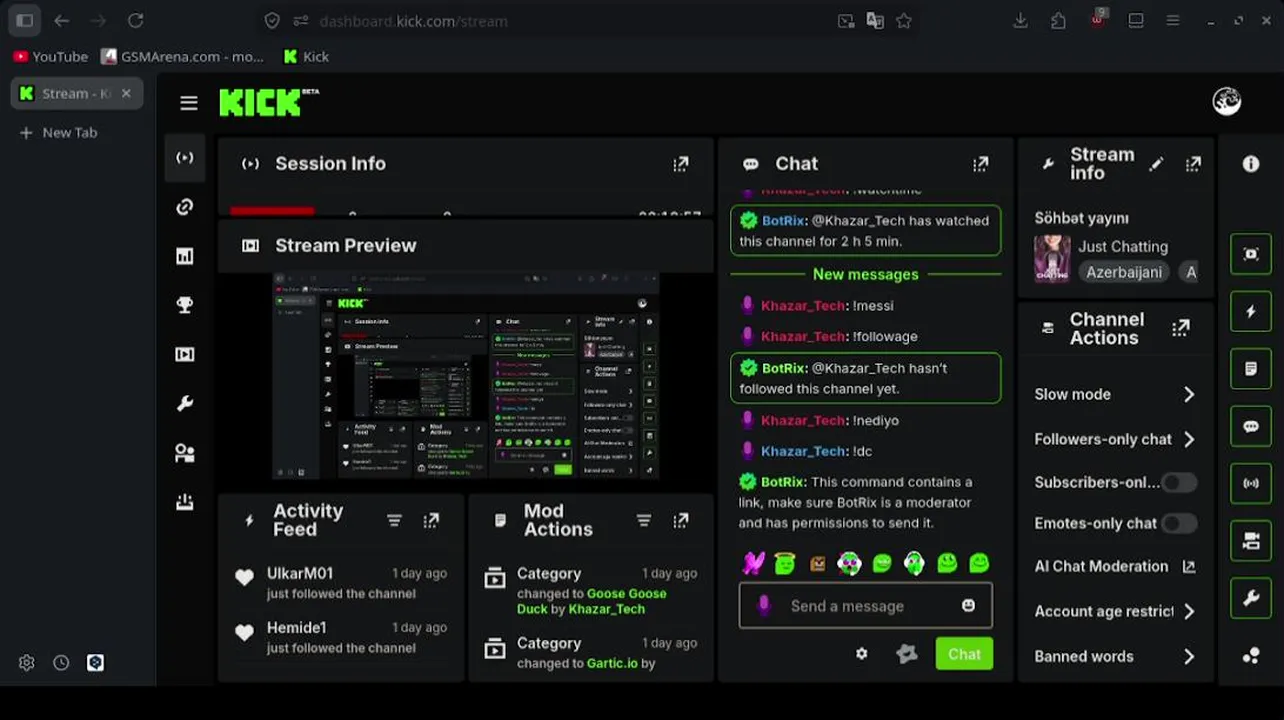Click the Send a message field
This screenshot has height=720, width=1284.
(866, 606)
